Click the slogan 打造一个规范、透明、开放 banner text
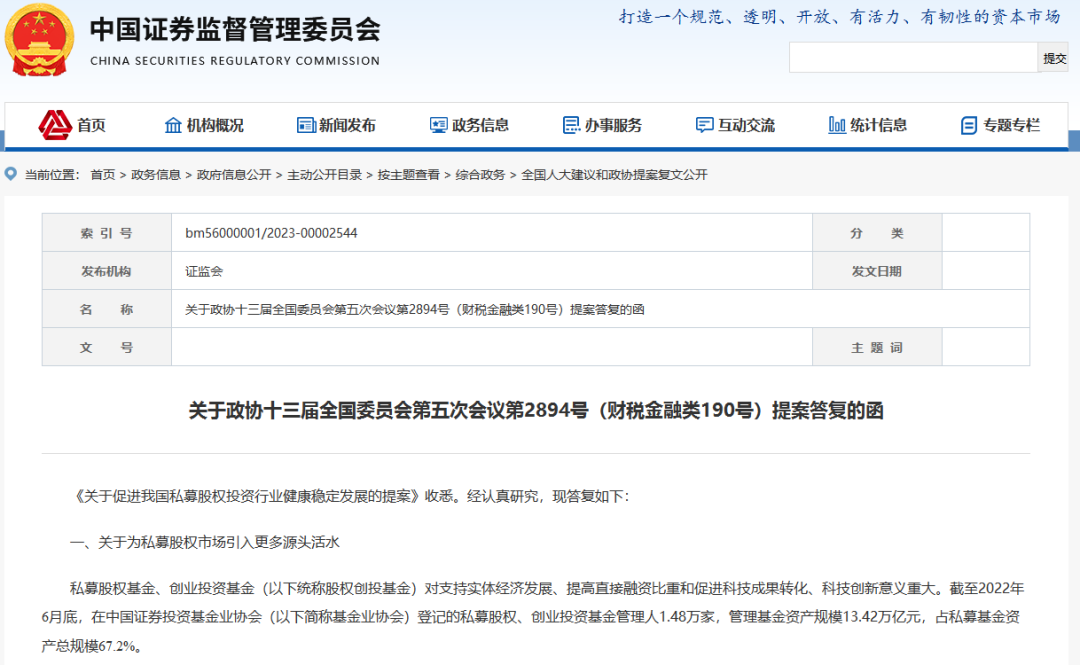This screenshot has width=1080, height=665. click(840, 17)
